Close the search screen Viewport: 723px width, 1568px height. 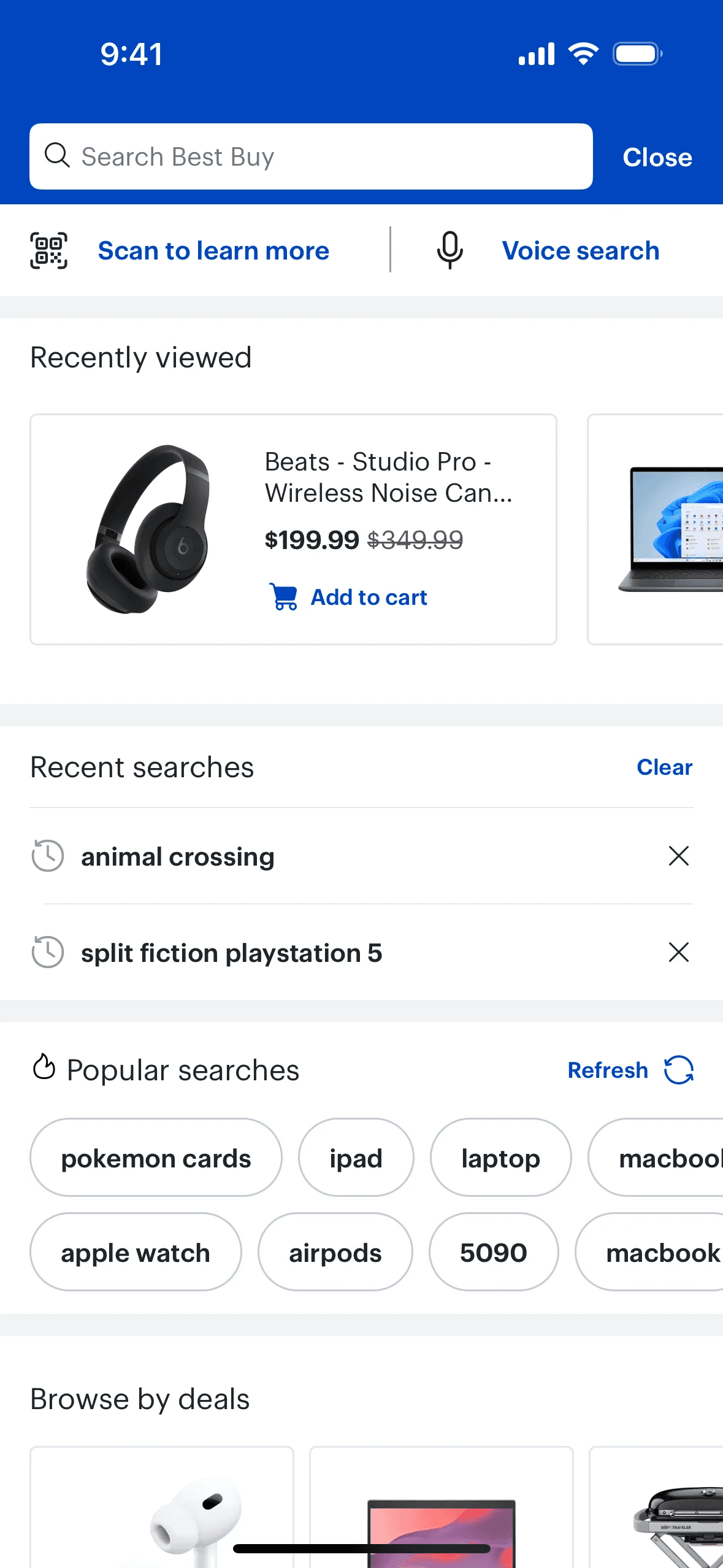(x=657, y=157)
